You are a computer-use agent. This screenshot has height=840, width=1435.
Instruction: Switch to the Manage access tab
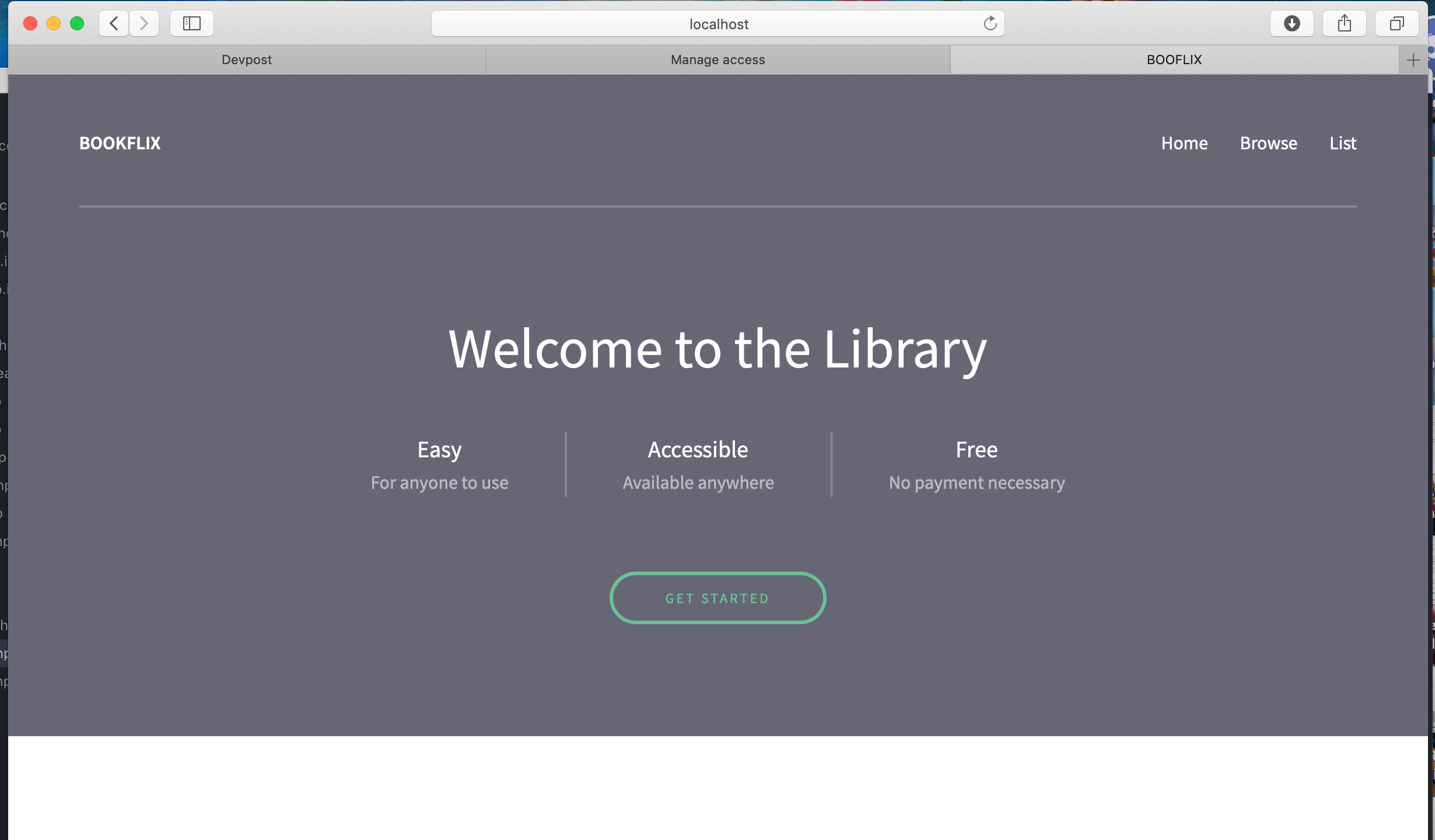717,60
